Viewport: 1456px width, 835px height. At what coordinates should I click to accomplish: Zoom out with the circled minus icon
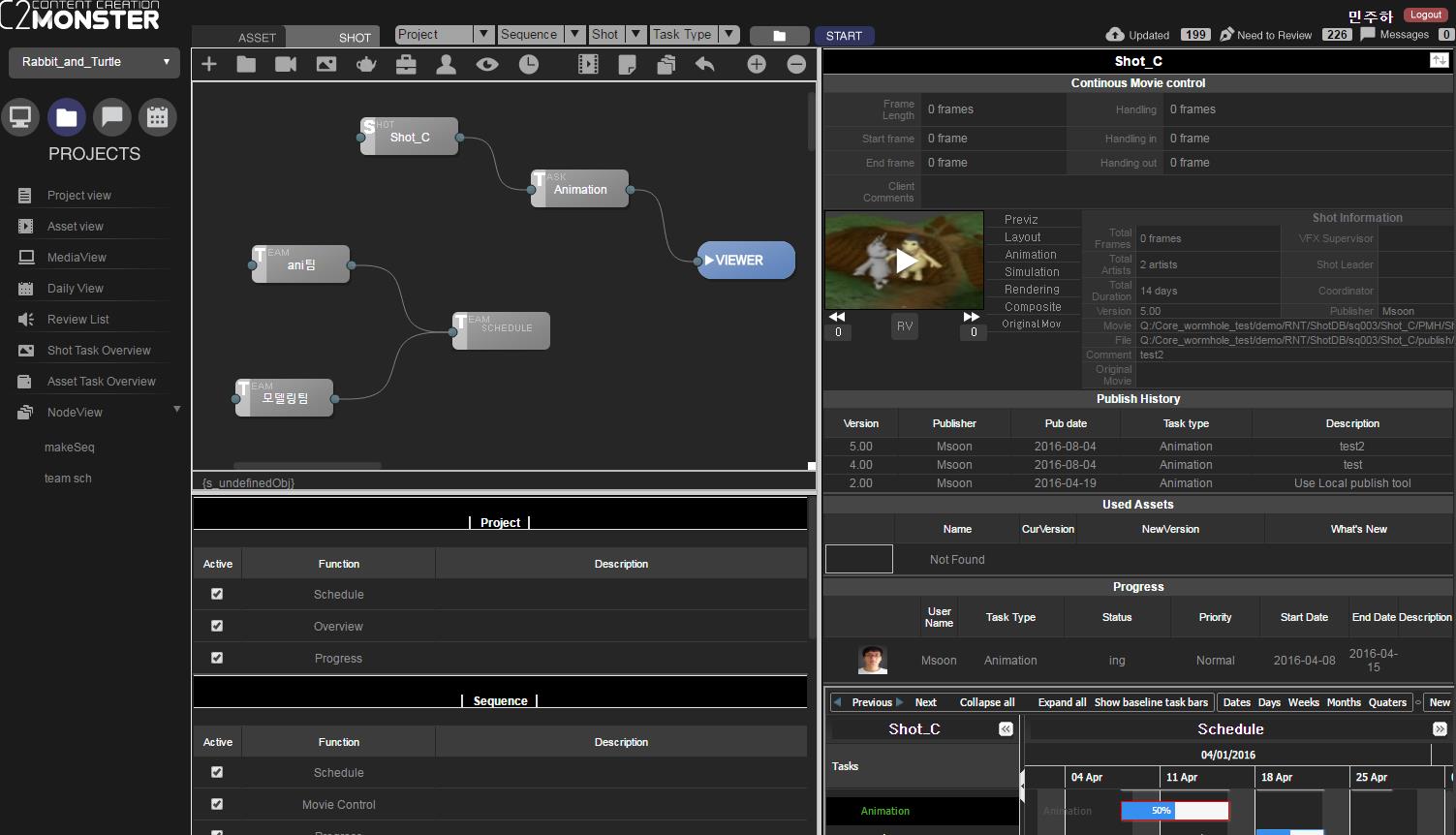796,64
